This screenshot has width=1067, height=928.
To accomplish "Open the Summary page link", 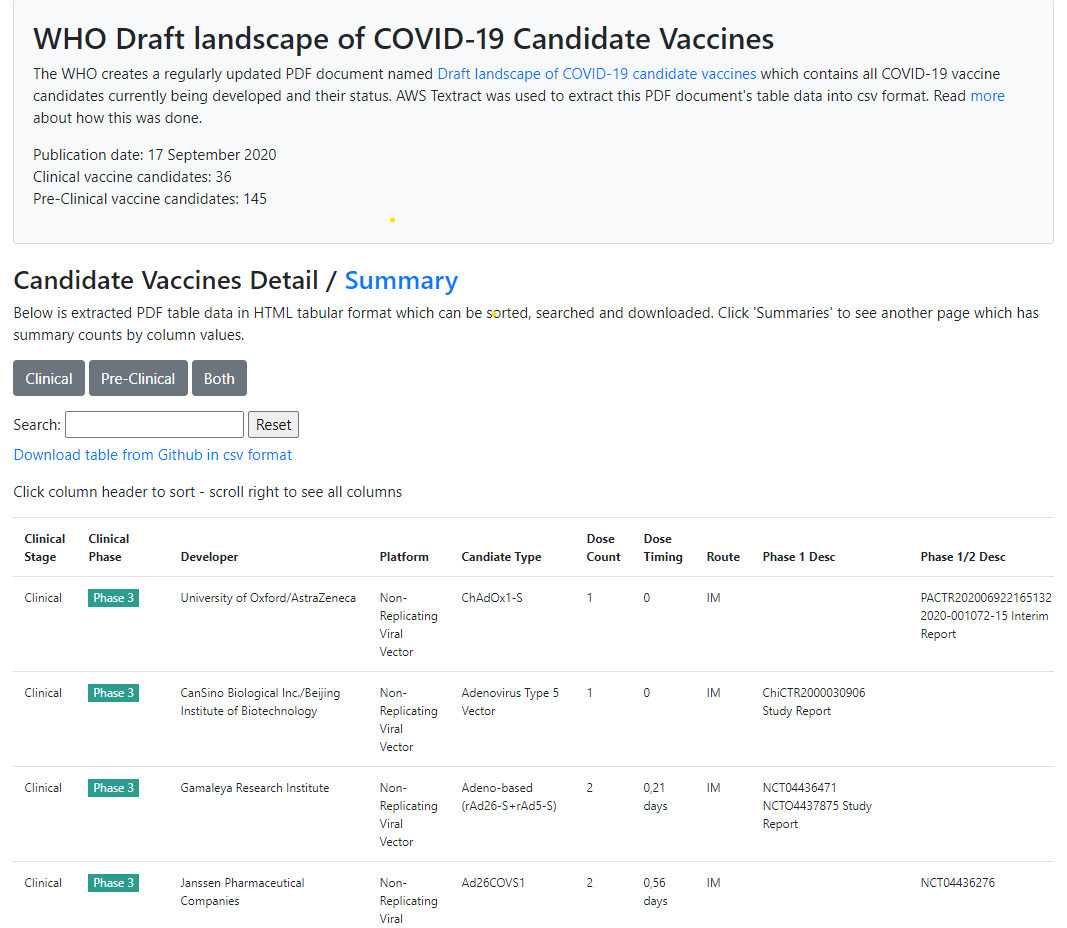I will (x=401, y=281).
